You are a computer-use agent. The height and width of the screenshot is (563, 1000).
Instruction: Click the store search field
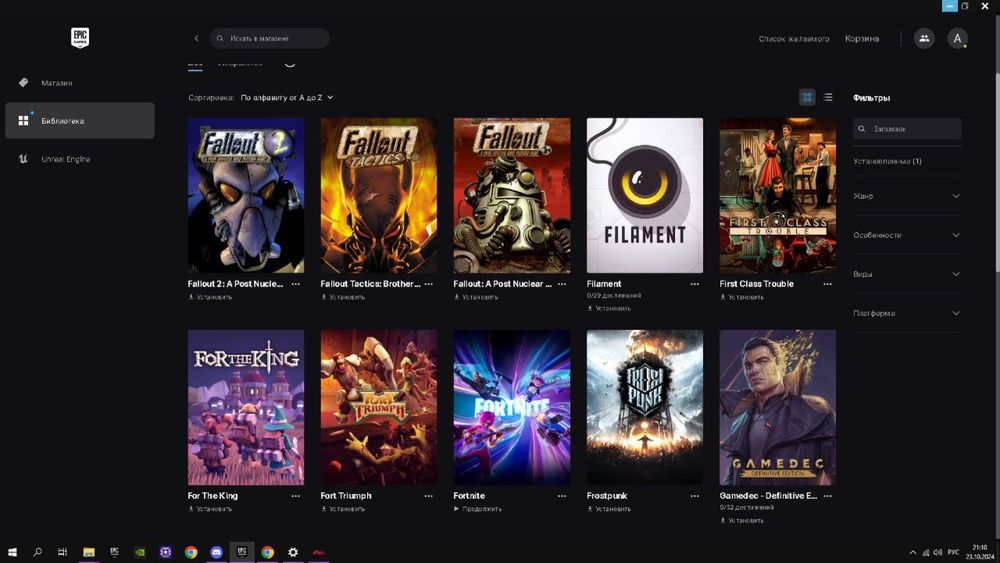pyautogui.click(x=270, y=38)
